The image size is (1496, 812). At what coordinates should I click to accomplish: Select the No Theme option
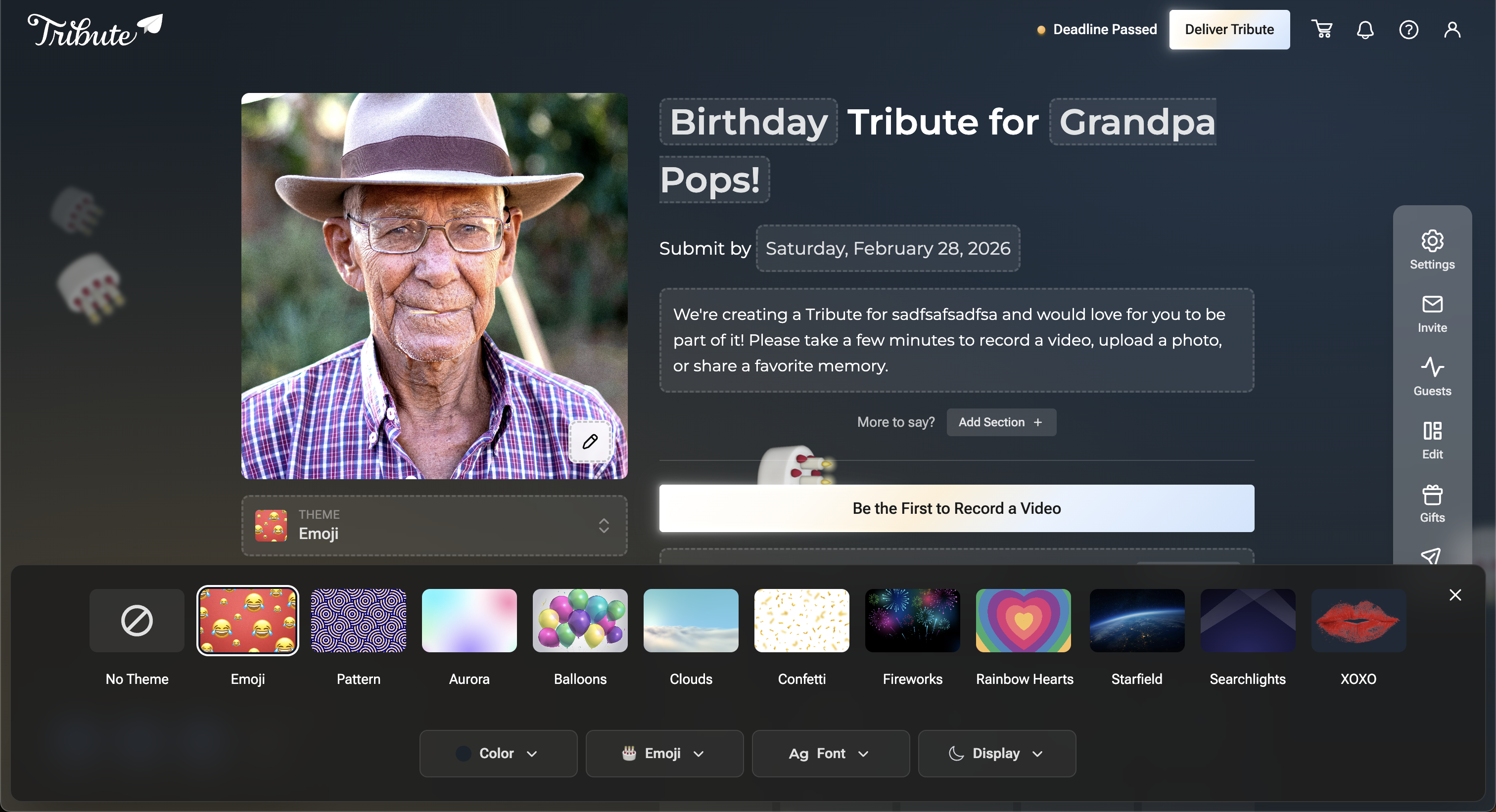(136, 621)
